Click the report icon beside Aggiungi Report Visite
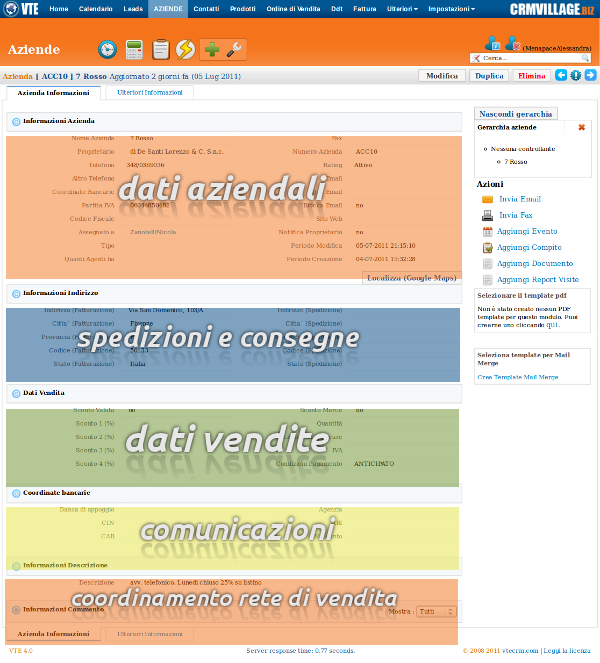The height and width of the screenshot is (663, 600). (488, 279)
